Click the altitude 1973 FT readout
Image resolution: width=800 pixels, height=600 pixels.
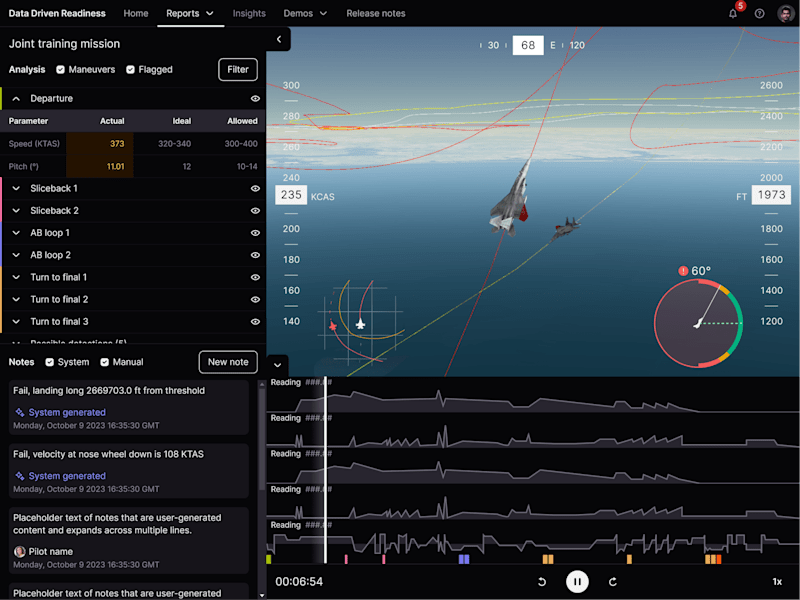tap(771, 195)
